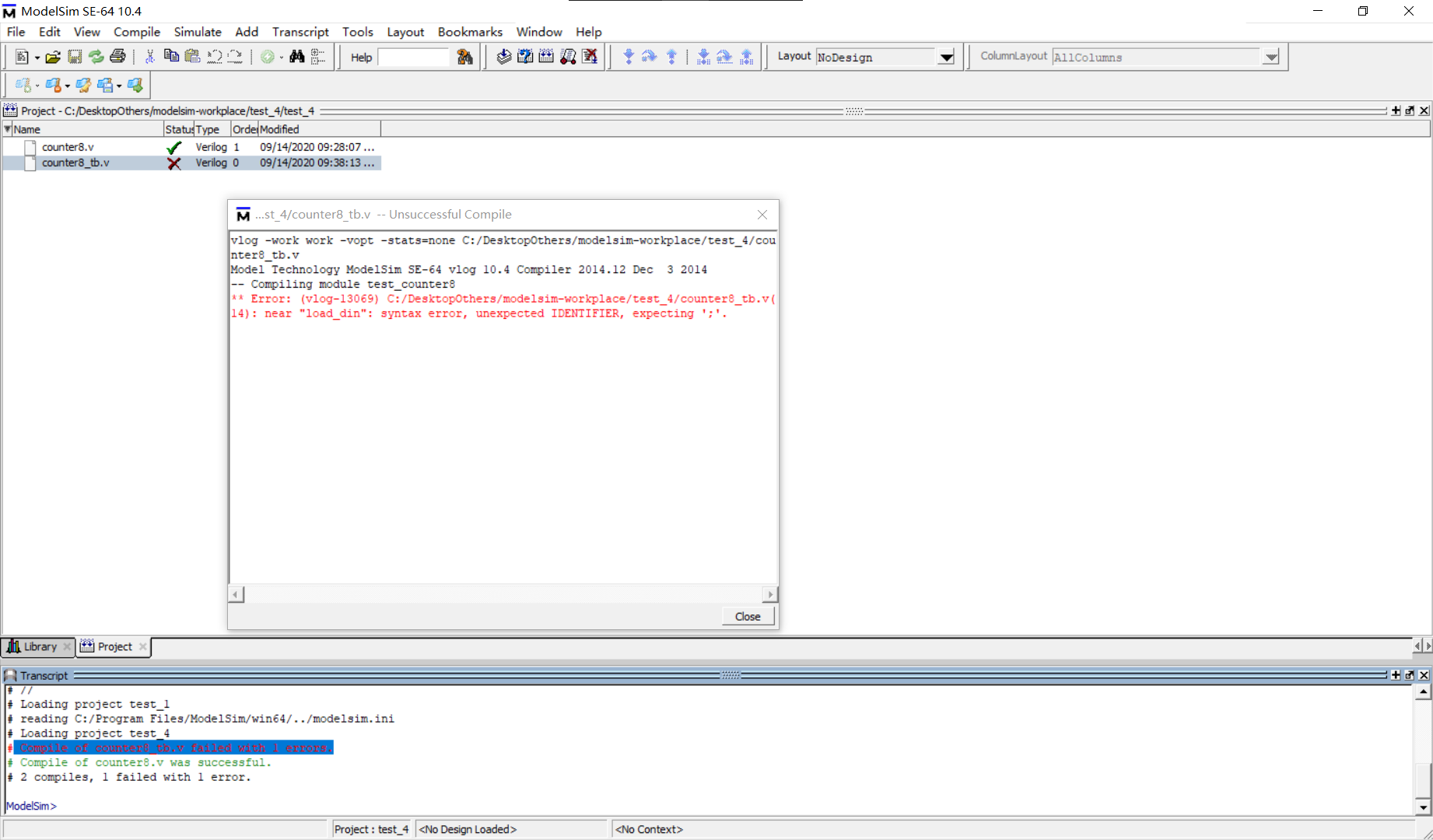Click the second-row icon with green arrow
1433x840 pixels.
[x=135, y=86]
